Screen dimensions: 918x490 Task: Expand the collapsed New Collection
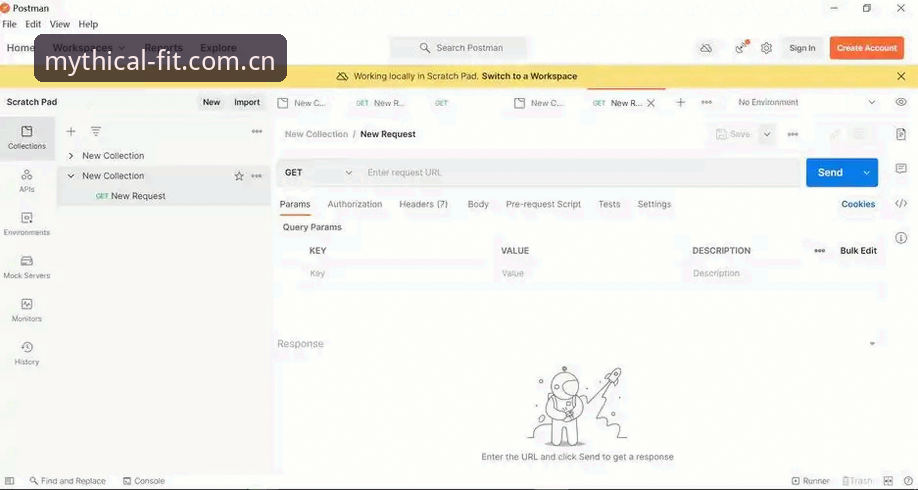coord(71,156)
